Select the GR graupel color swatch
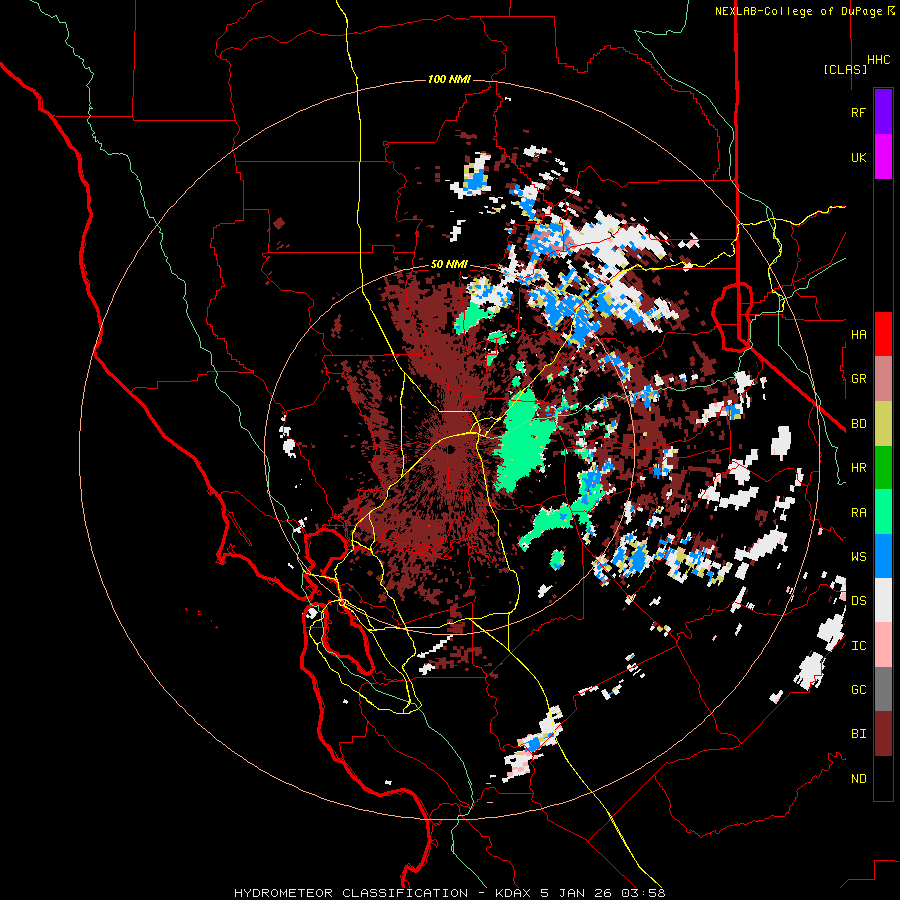Image resolution: width=900 pixels, height=900 pixels. 883,379
